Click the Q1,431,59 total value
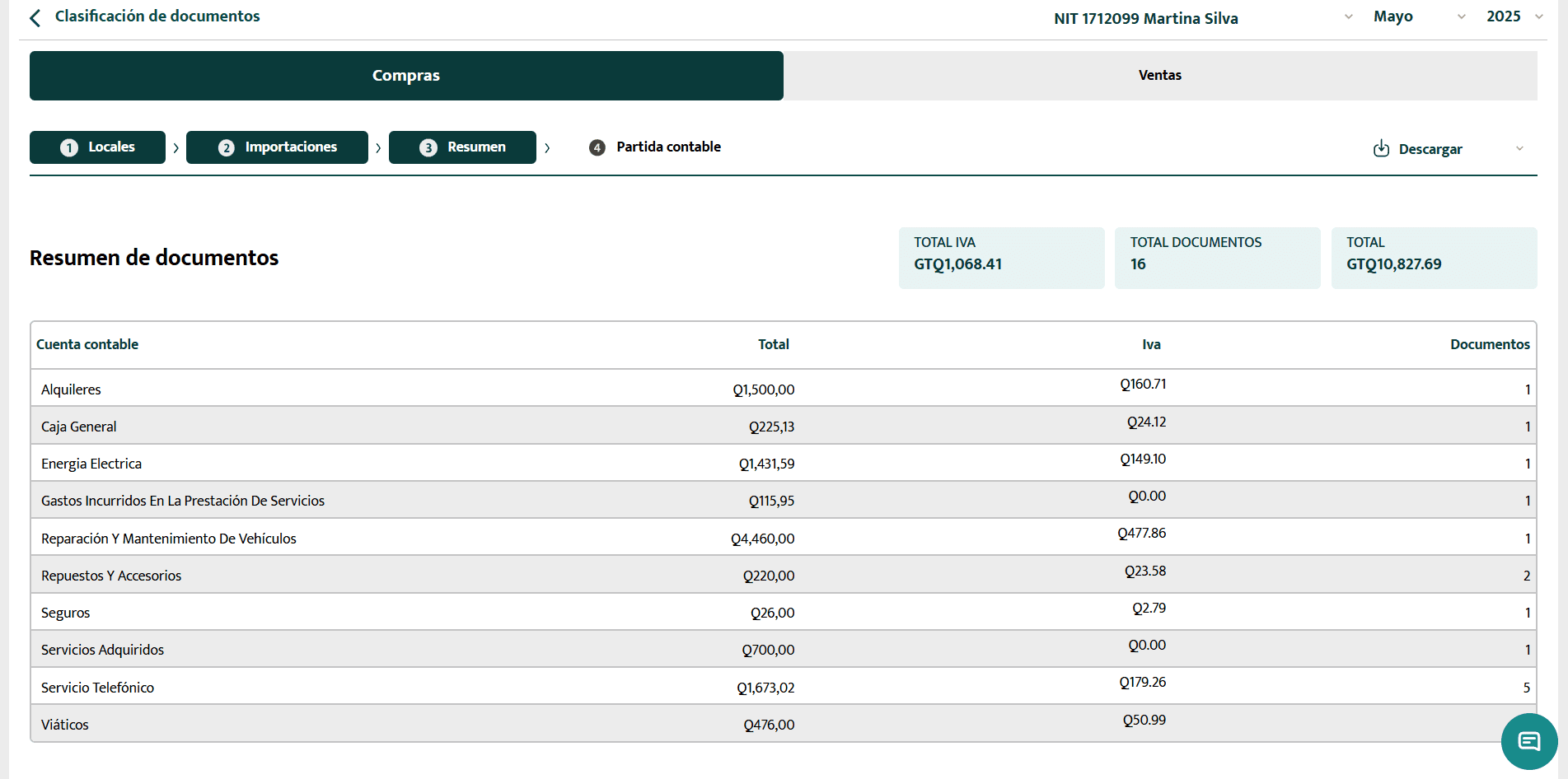Screen dimensions: 1568x779 point(766,464)
